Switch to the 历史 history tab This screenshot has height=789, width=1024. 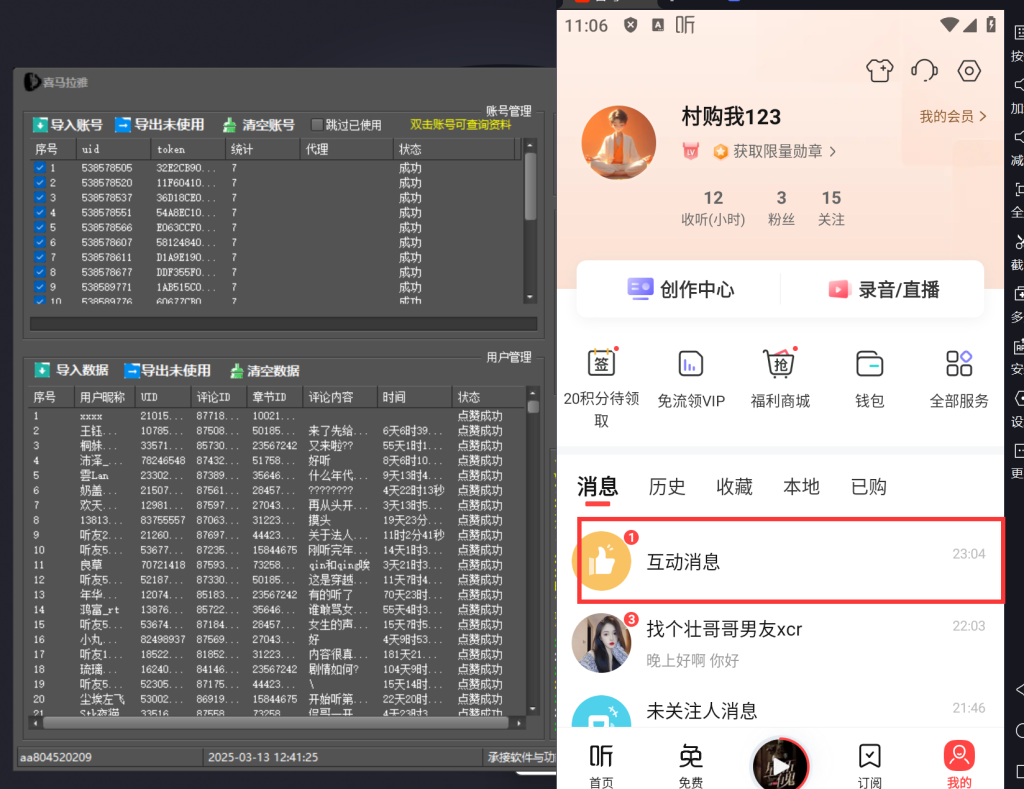(667, 487)
